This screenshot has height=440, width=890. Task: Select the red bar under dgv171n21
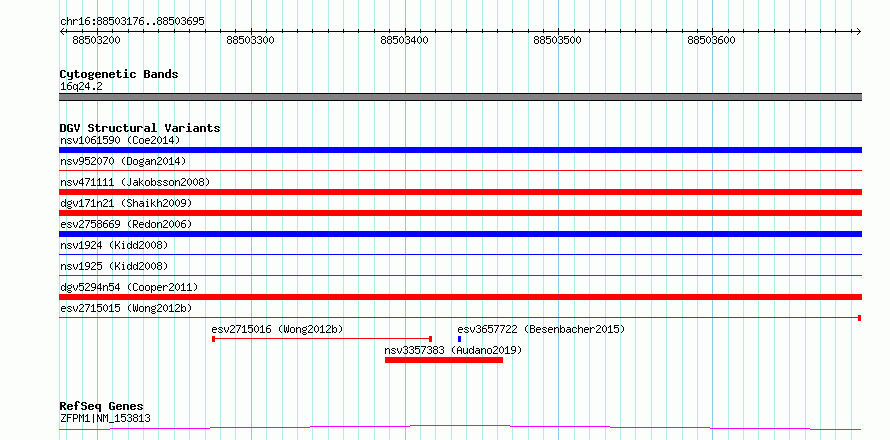coord(460,213)
